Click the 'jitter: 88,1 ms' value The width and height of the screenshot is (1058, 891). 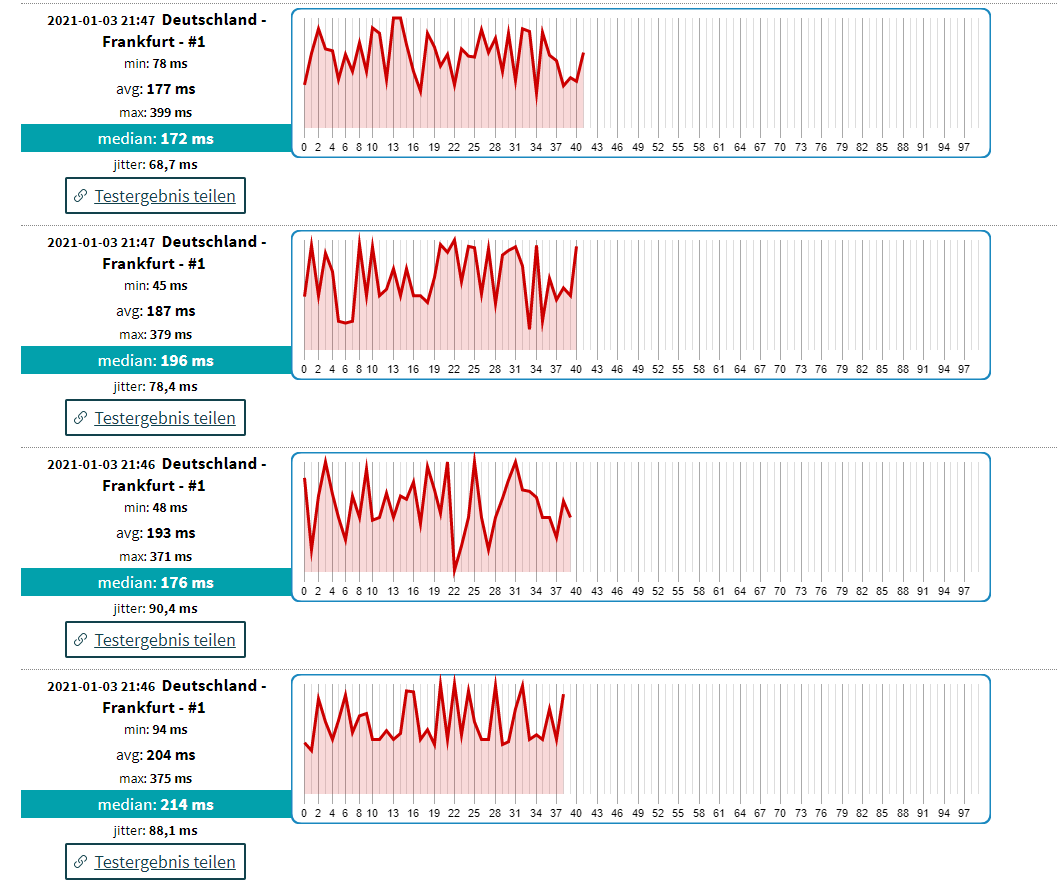pyautogui.click(x=156, y=831)
